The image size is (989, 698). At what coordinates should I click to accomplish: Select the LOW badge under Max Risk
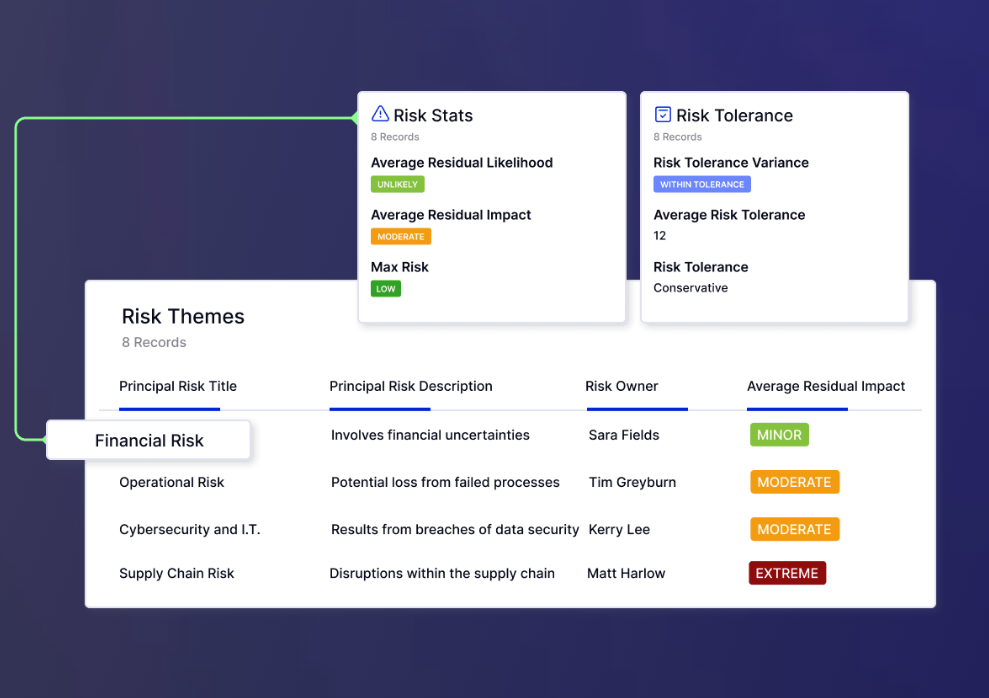386,288
